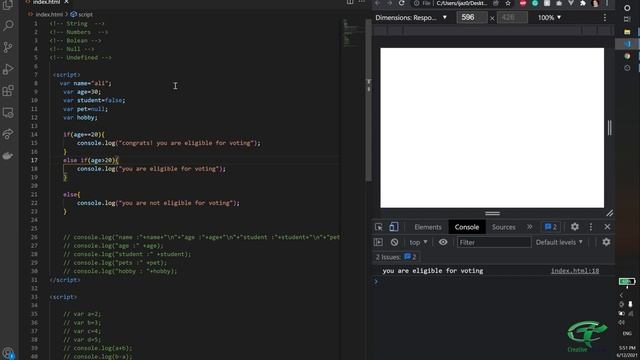Toggle live expression eye icon
This screenshot has width=640, height=360.
pyautogui.click(x=443, y=242)
